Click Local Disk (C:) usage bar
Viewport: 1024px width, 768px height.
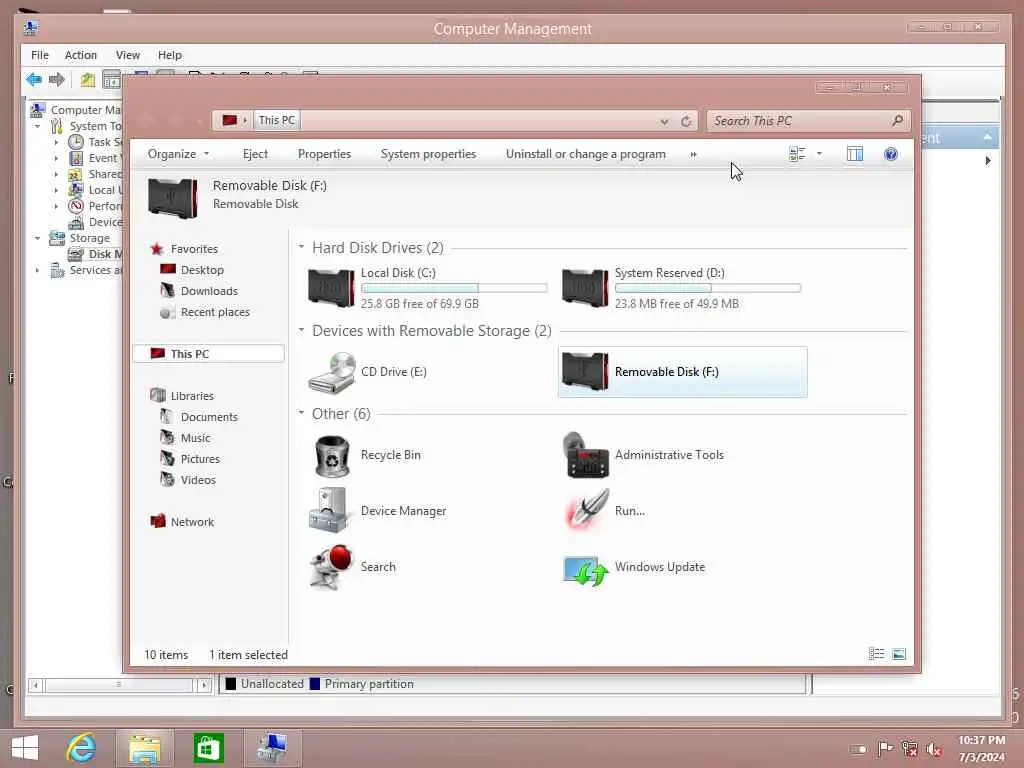point(454,288)
